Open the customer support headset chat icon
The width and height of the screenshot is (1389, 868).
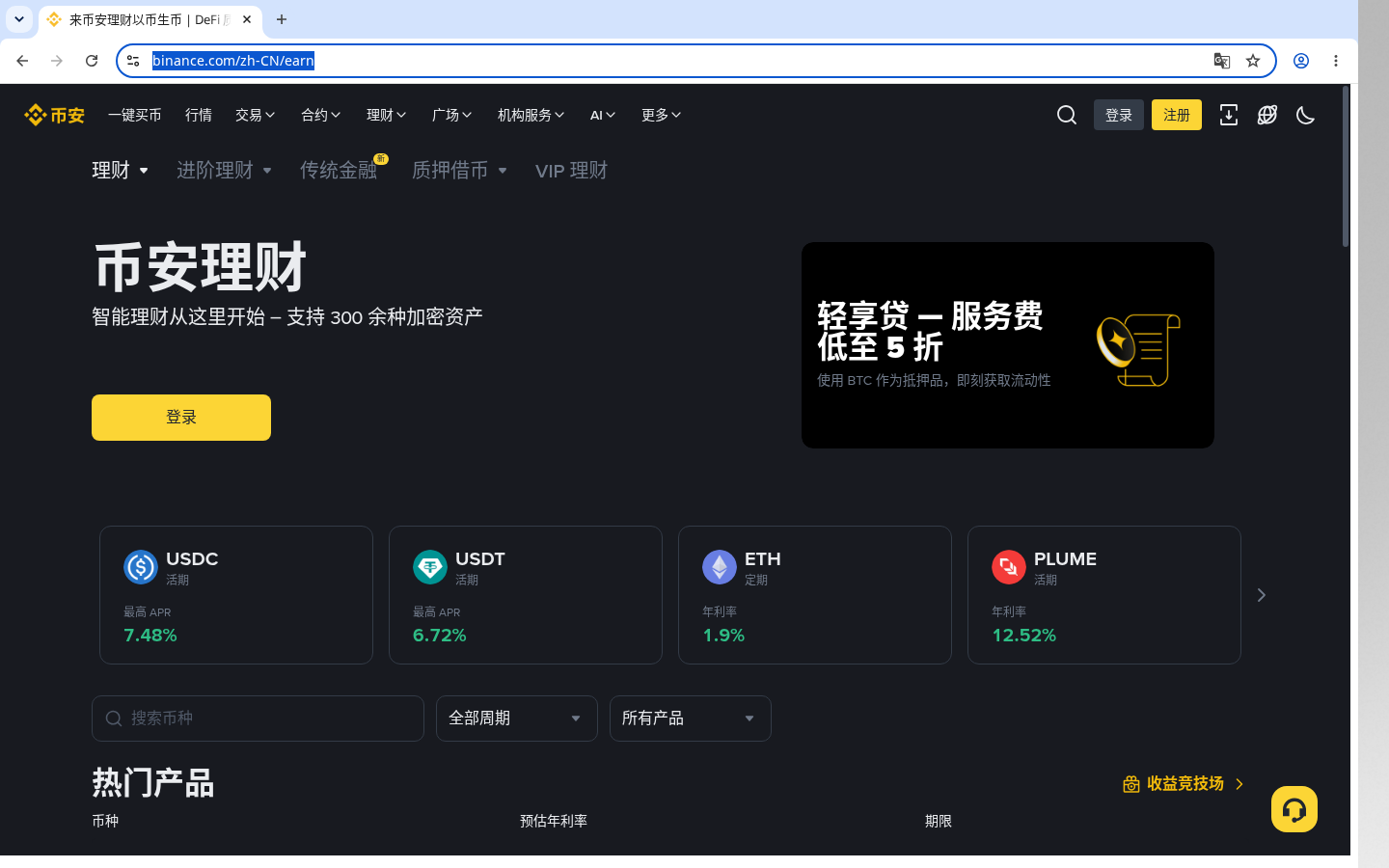[1294, 809]
